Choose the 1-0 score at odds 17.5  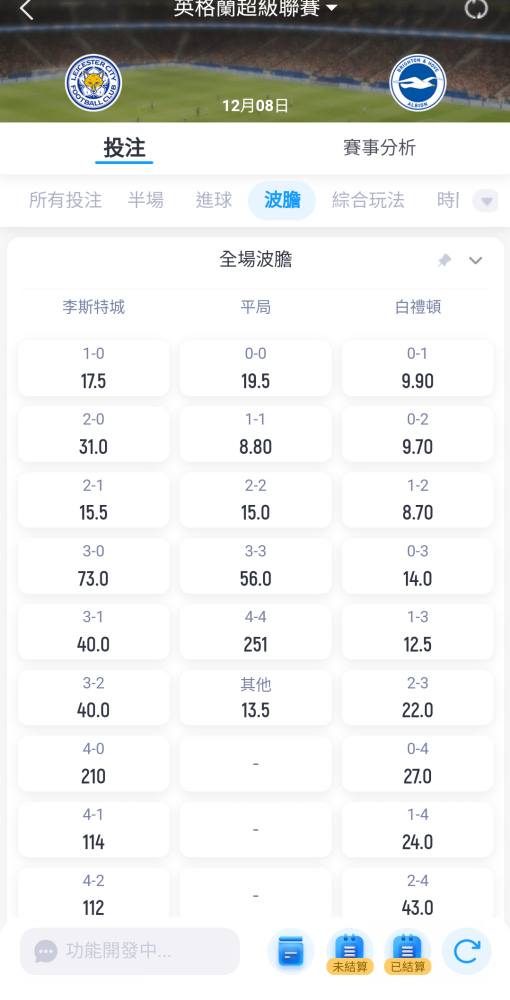pyautogui.click(x=94, y=368)
